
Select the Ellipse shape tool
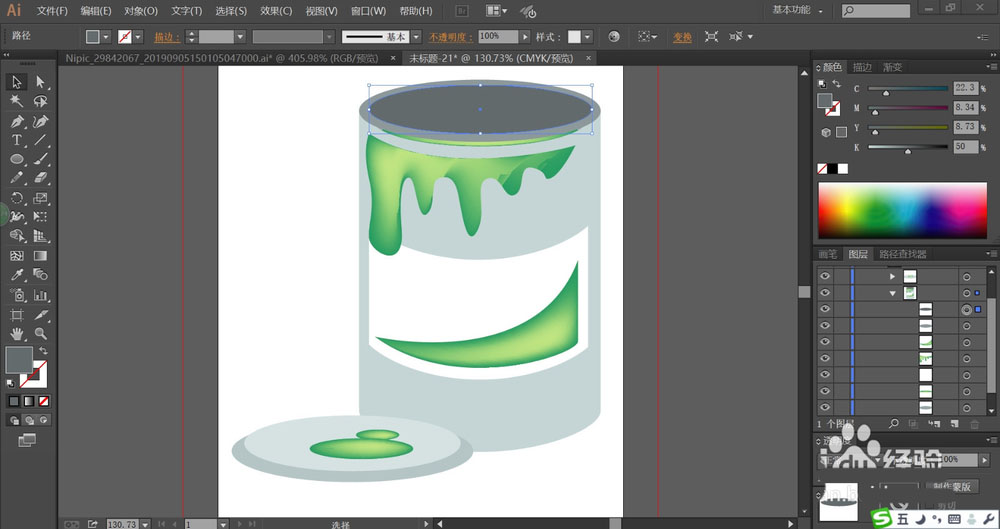click(x=17, y=159)
